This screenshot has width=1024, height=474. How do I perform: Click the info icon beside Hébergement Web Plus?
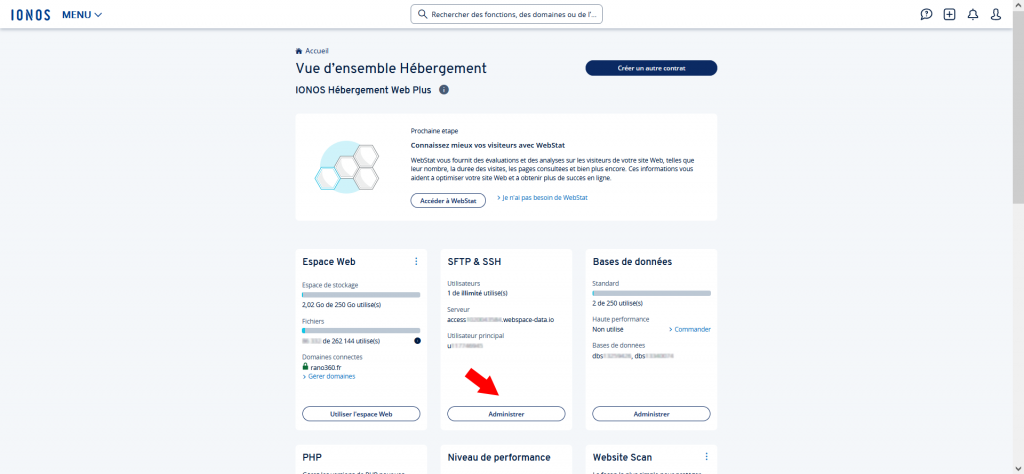click(444, 90)
